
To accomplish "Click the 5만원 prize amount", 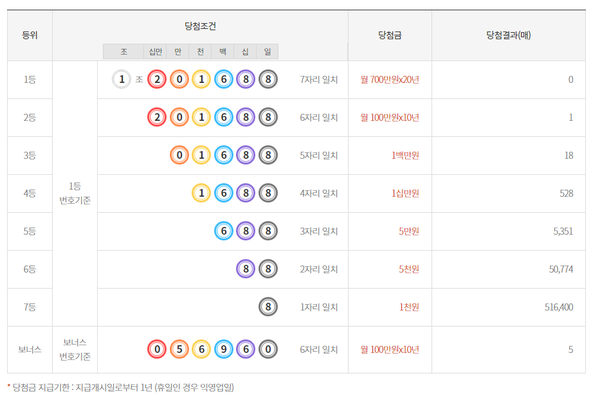I will 409,231.
